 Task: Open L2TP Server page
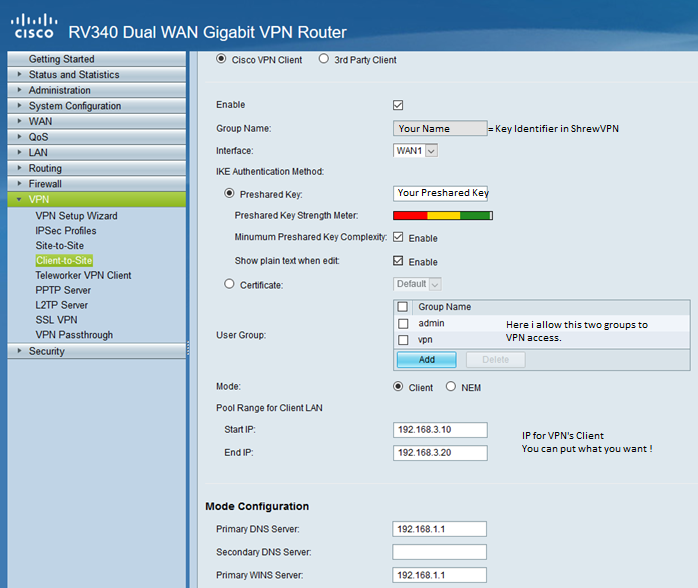62,305
